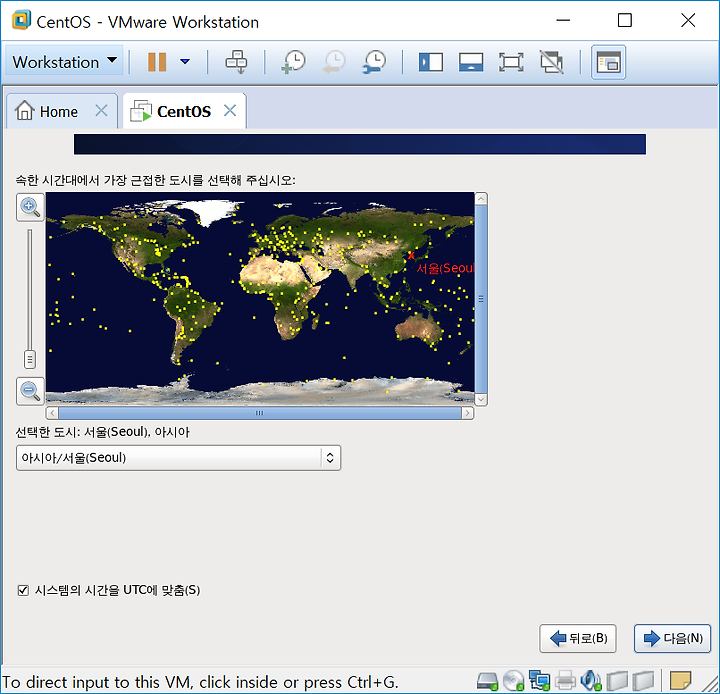Image resolution: width=720 pixels, height=694 pixels.
Task: Click the map zoom slider handle
Action: (30, 360)
